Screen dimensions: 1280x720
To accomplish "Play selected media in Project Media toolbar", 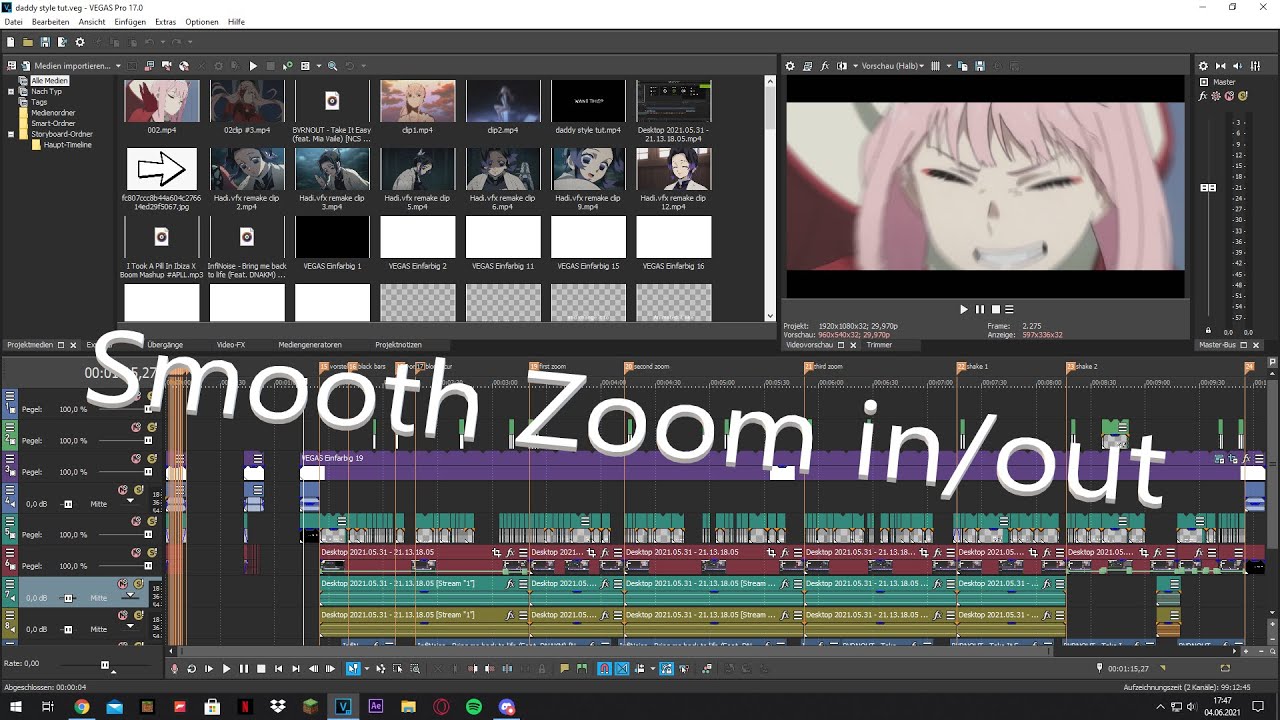I will point(253,66).
